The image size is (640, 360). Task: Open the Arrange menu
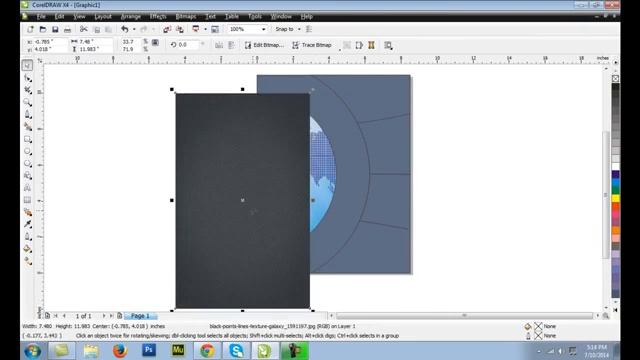point(131,17)
